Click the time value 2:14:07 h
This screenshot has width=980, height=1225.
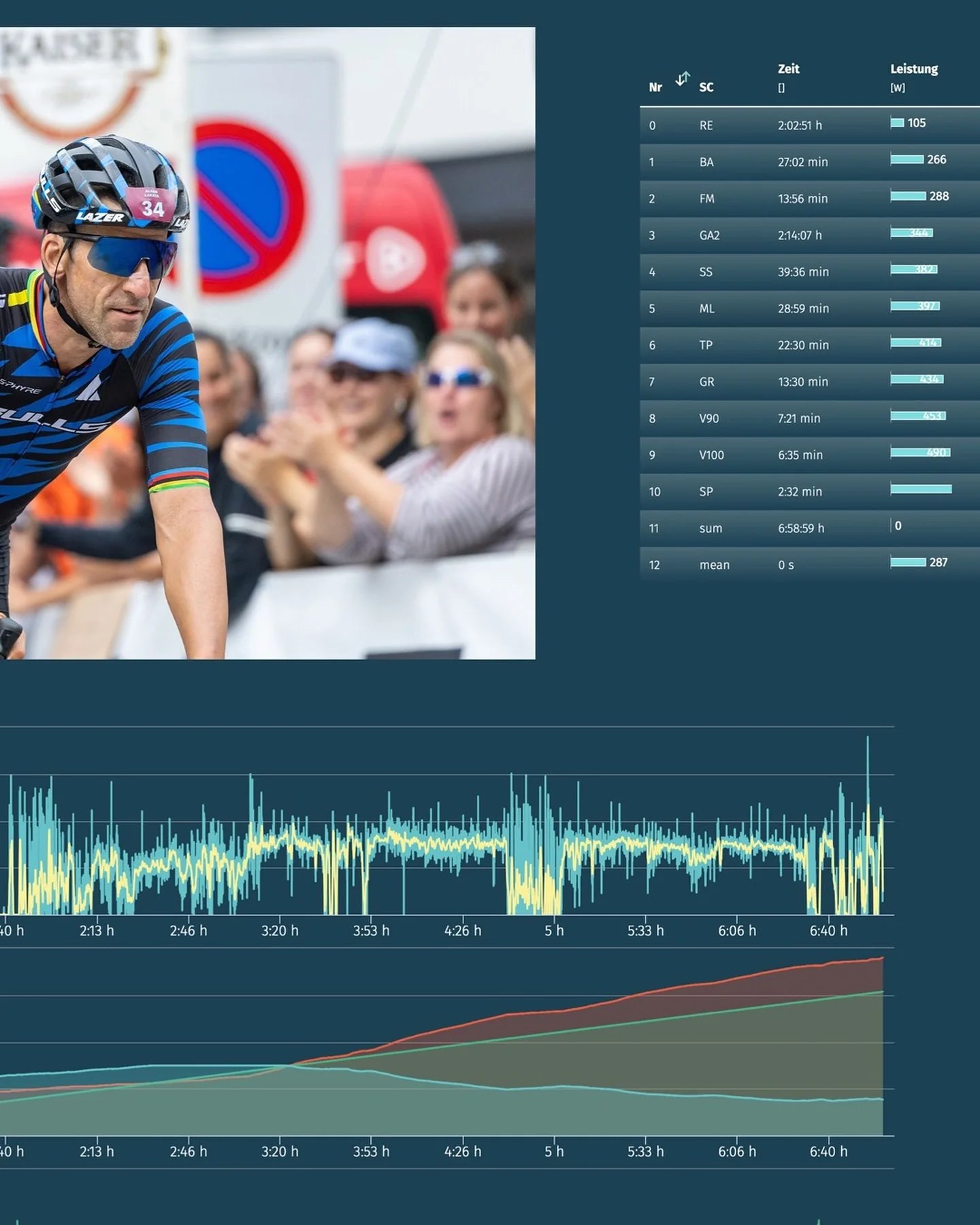pos(800,235)
